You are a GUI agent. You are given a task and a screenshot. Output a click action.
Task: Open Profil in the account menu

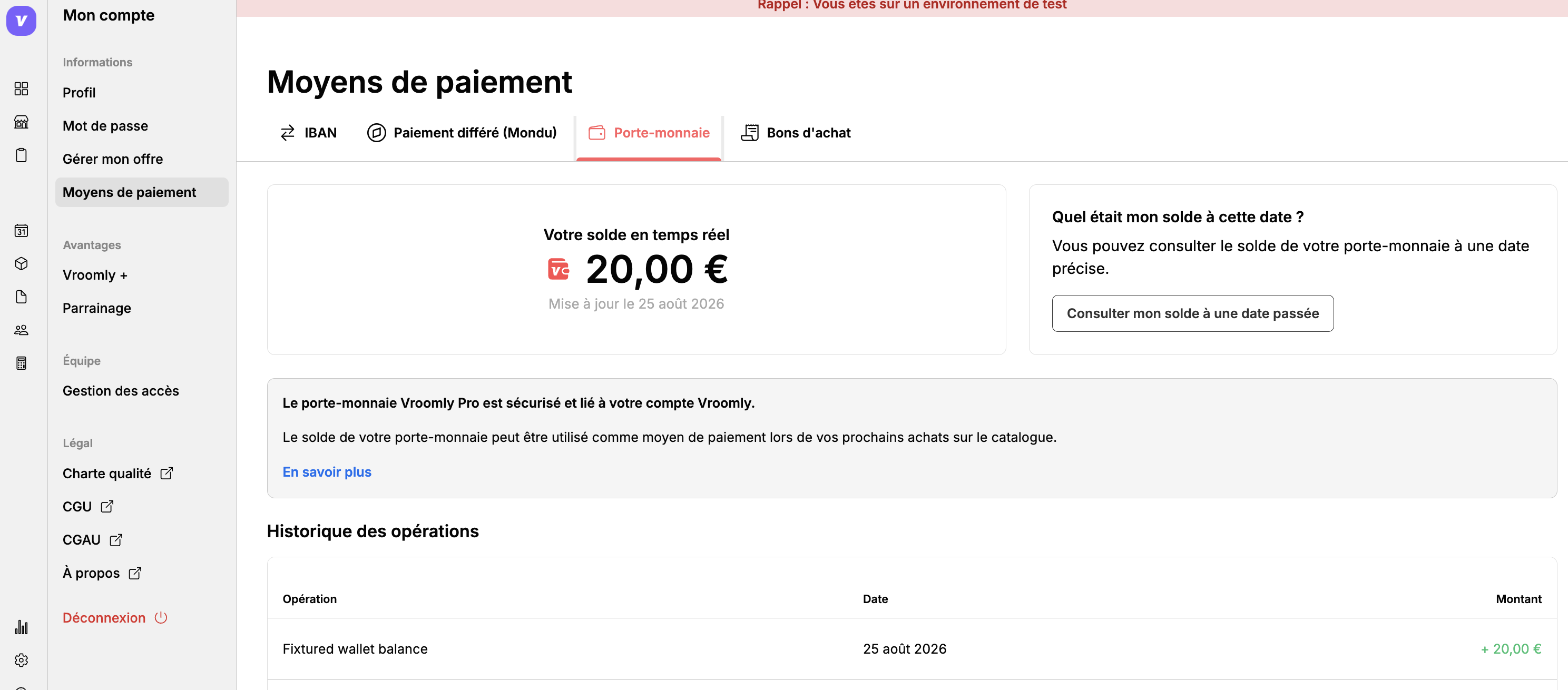click(79, 93)
